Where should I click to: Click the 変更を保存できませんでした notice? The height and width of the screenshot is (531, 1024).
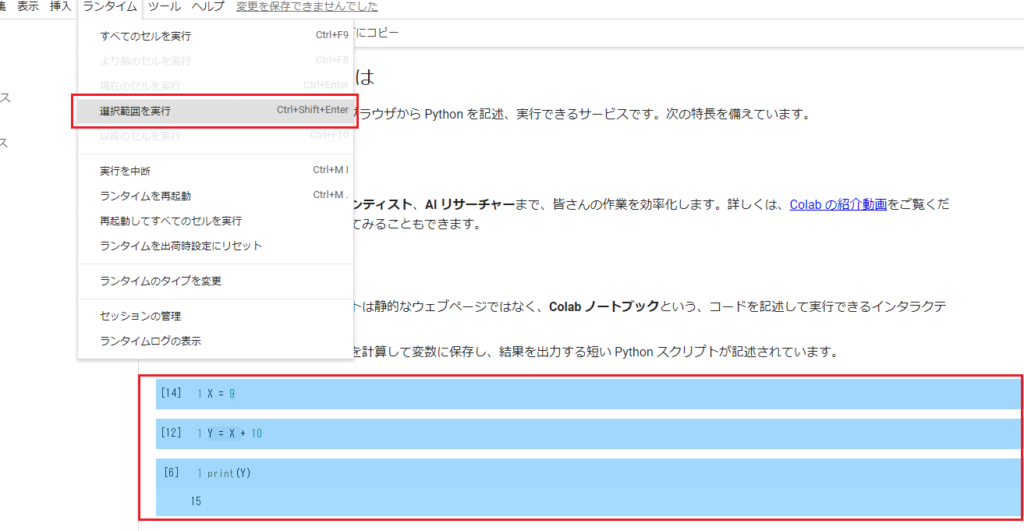pos(306,7)
